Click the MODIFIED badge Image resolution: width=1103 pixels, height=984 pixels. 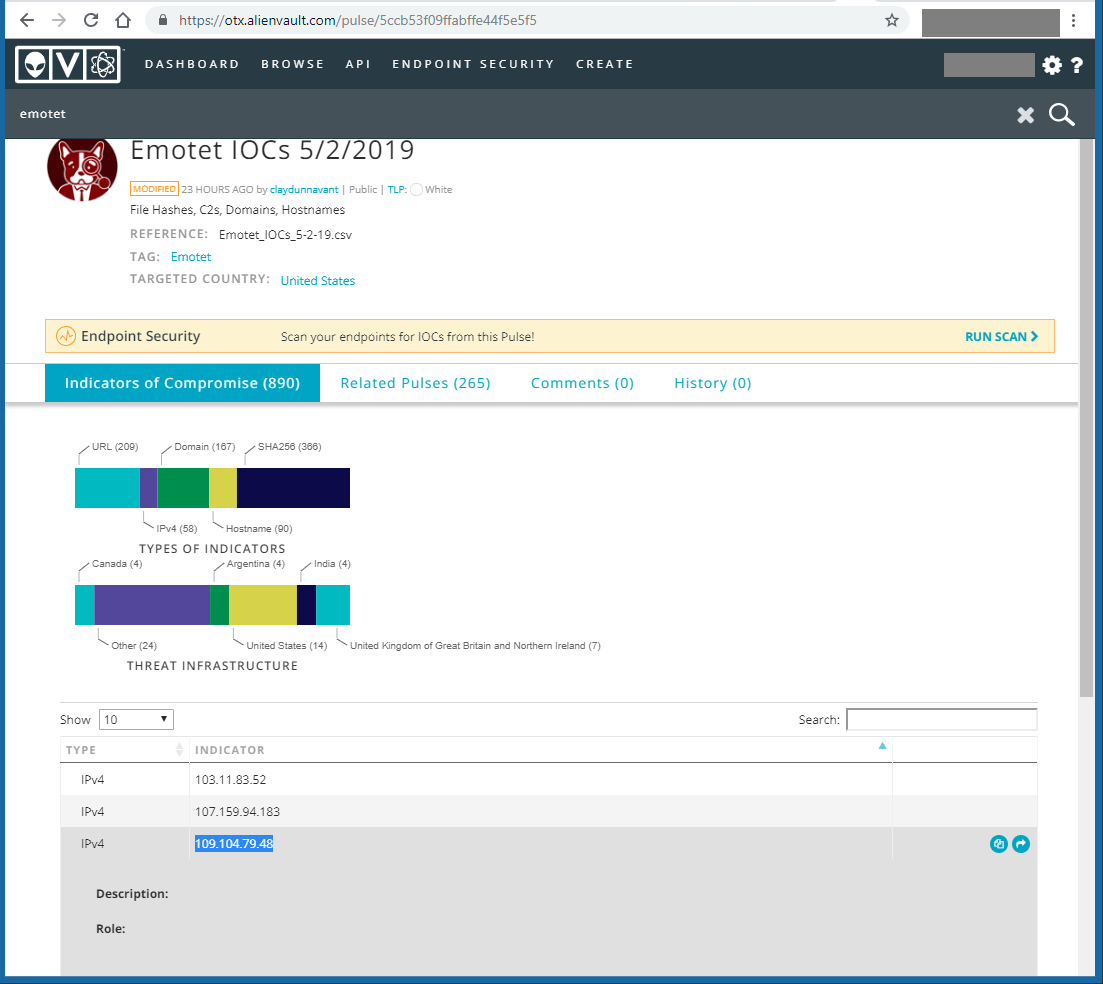[154, 189]
